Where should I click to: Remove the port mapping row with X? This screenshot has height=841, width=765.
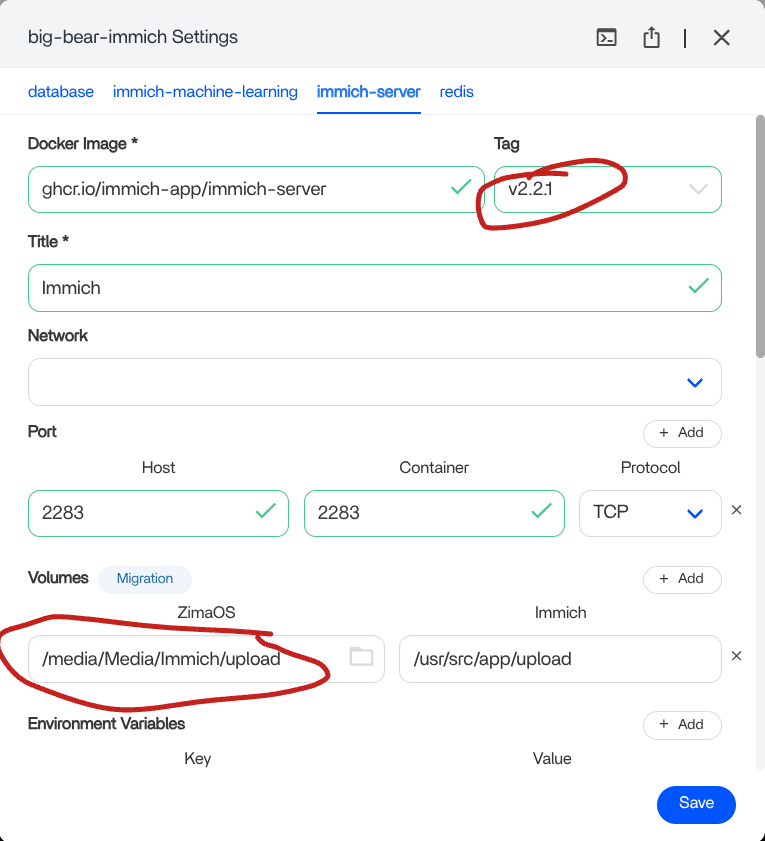point(737,510)
